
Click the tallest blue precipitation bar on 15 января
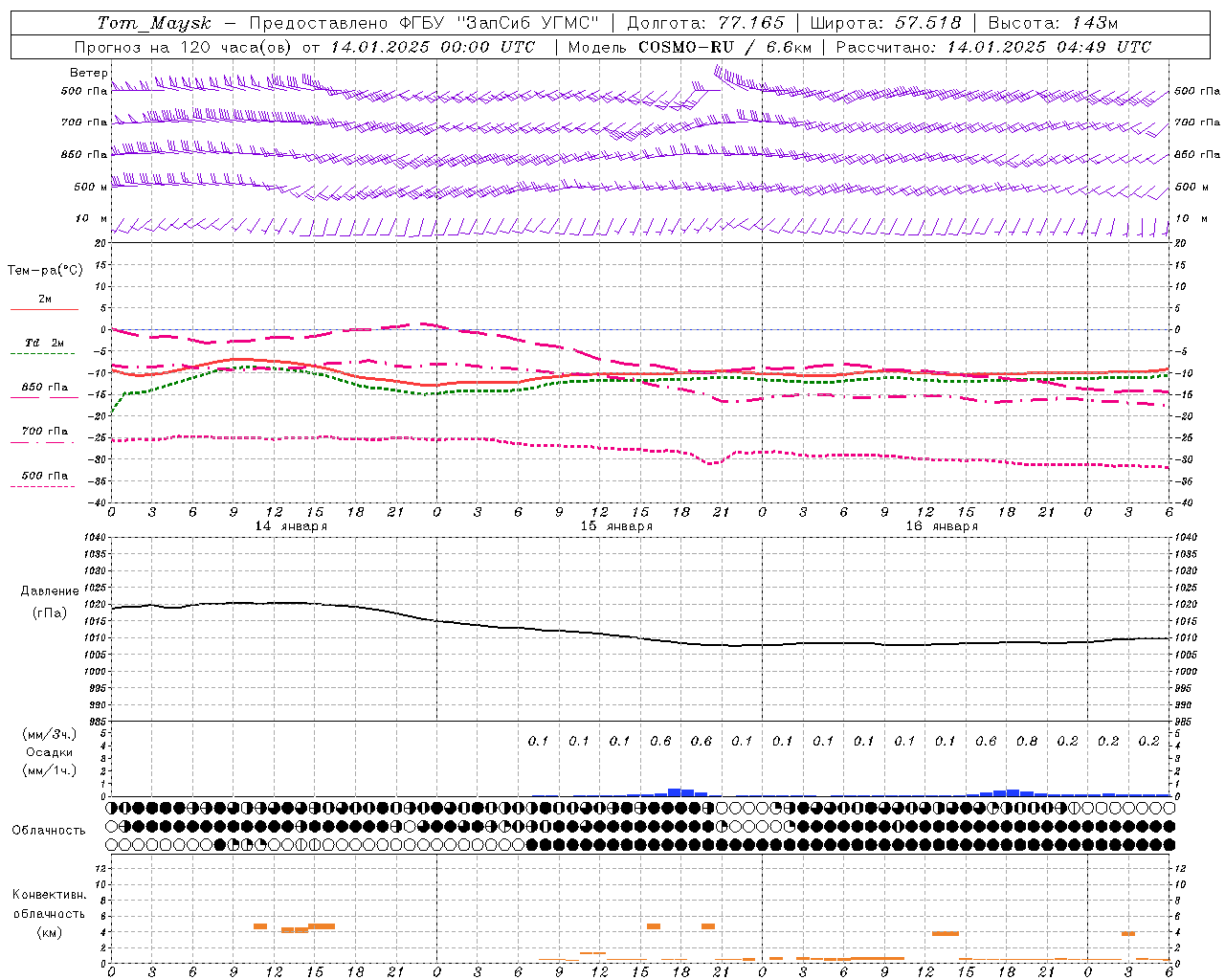point(674,791)
